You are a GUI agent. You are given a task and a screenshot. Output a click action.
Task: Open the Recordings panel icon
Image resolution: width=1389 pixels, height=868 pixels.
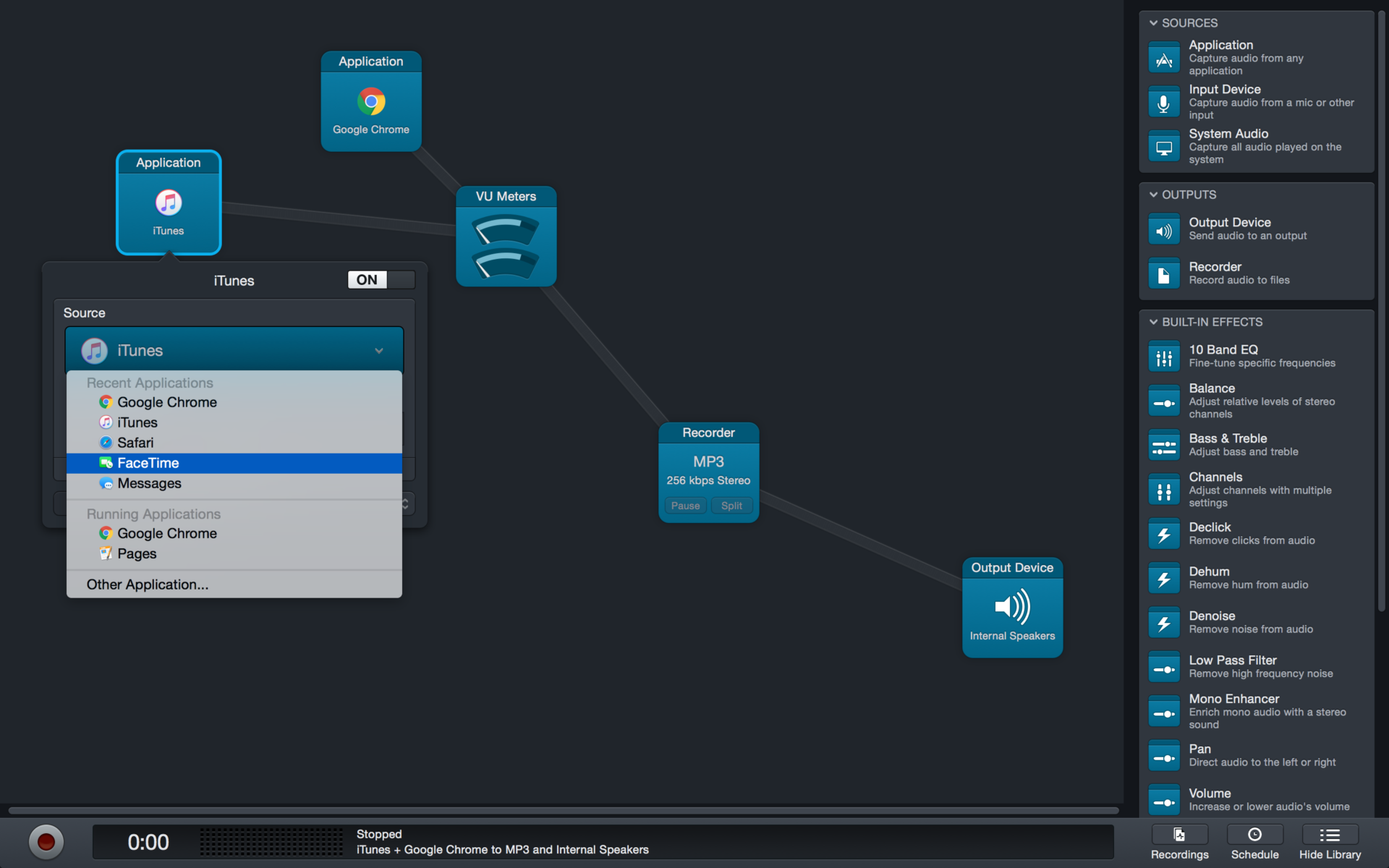click(x=1179, y=835)
